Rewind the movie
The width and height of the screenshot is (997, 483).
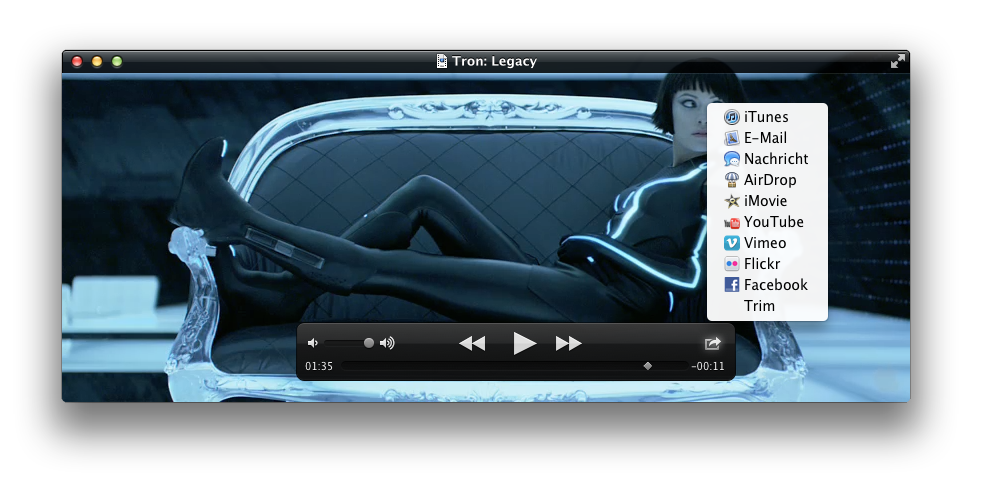pyautogui.click(x=472, y=343)
